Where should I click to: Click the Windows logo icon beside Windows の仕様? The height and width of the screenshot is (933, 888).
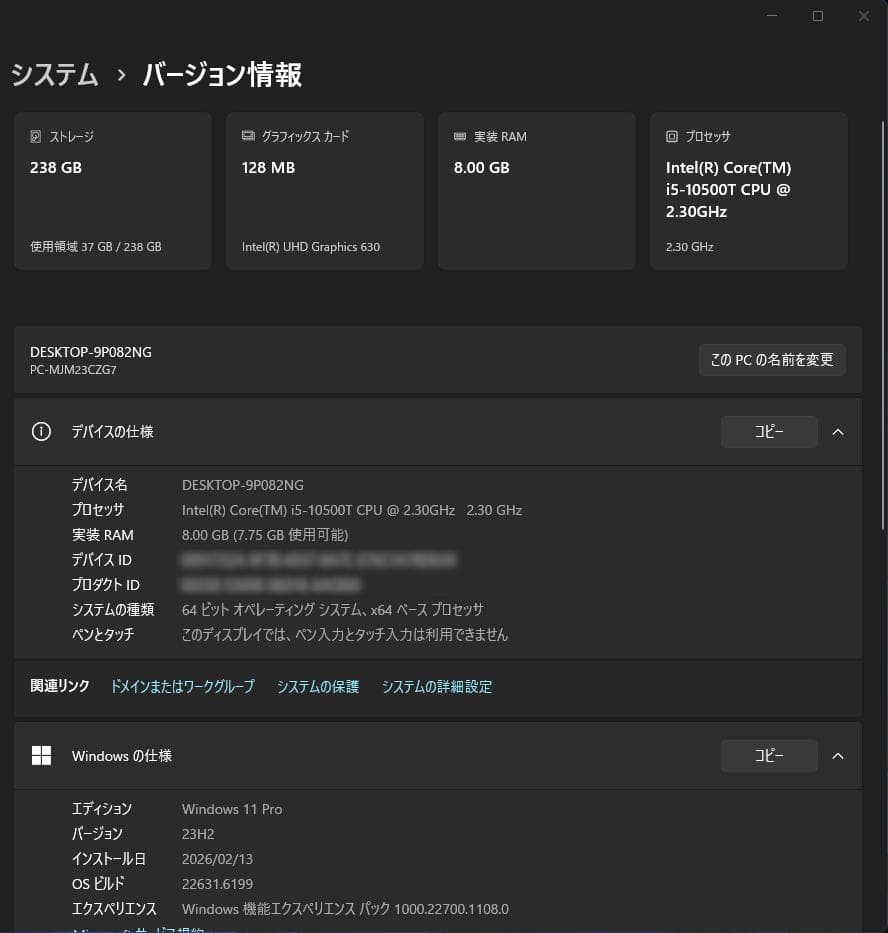[x=41, y=756]
